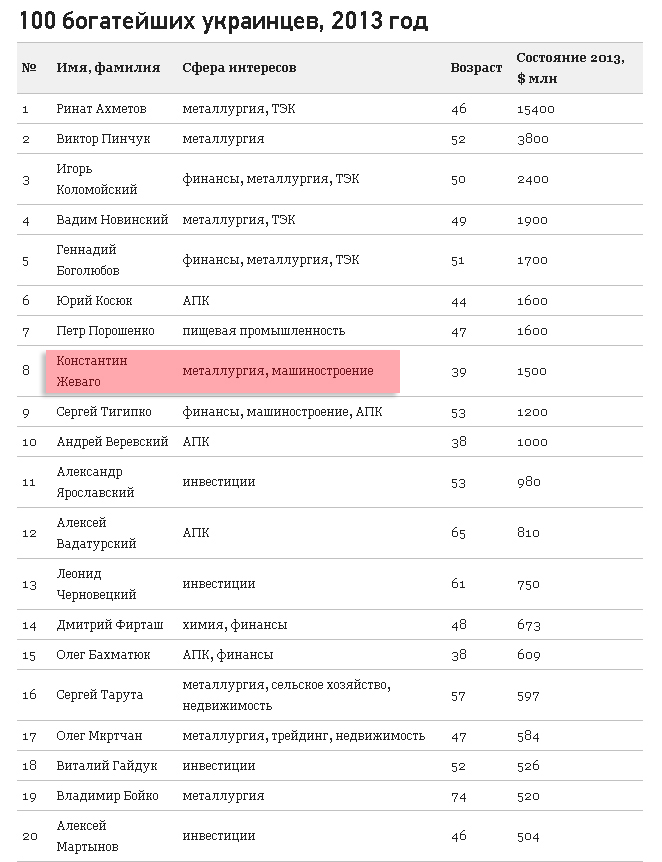Click on Виктор Пинчук's name
The image size is (662, 862).
tap(103, 139)
